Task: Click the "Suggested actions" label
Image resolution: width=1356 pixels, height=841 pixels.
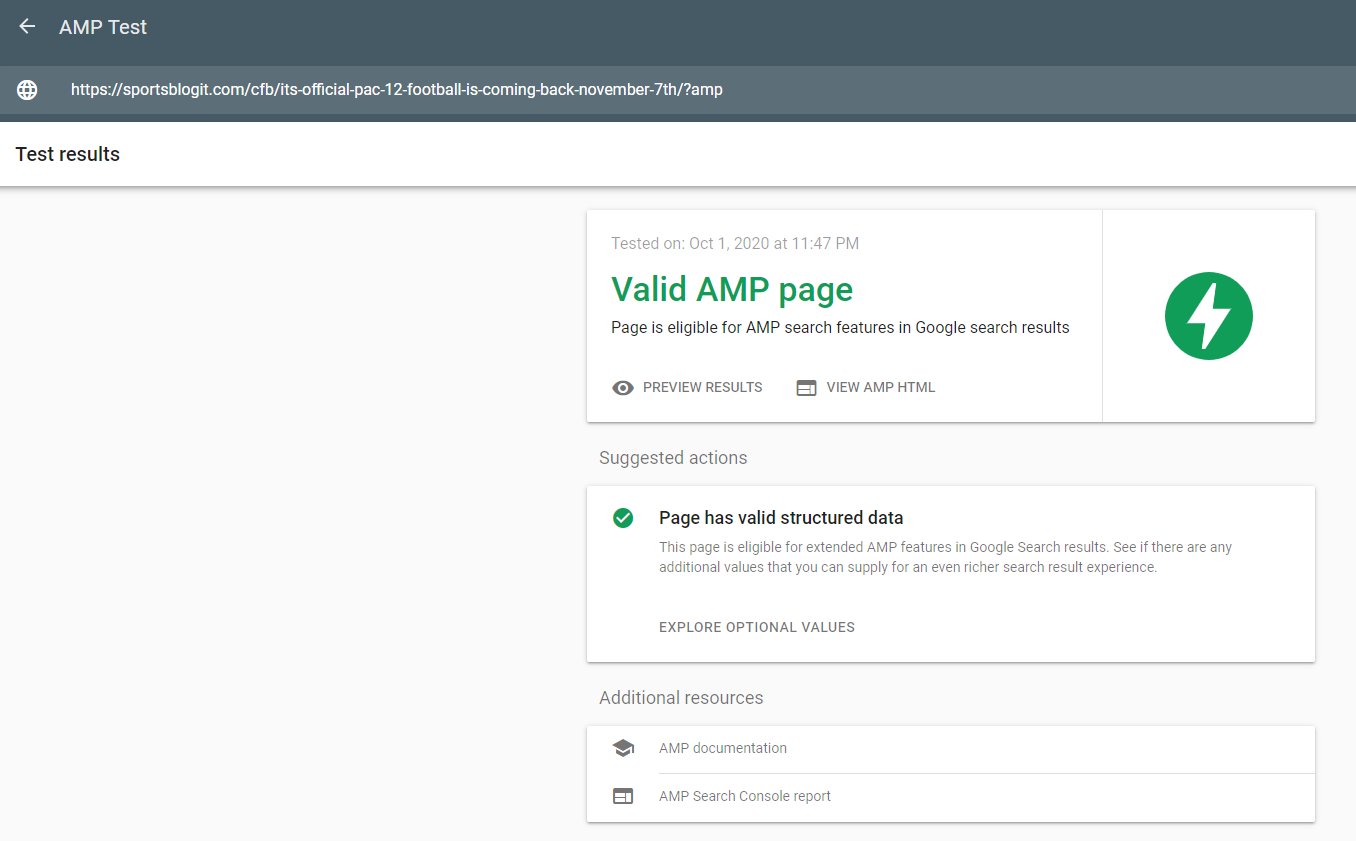Action: pyautogui.click(x=673, y=458)
